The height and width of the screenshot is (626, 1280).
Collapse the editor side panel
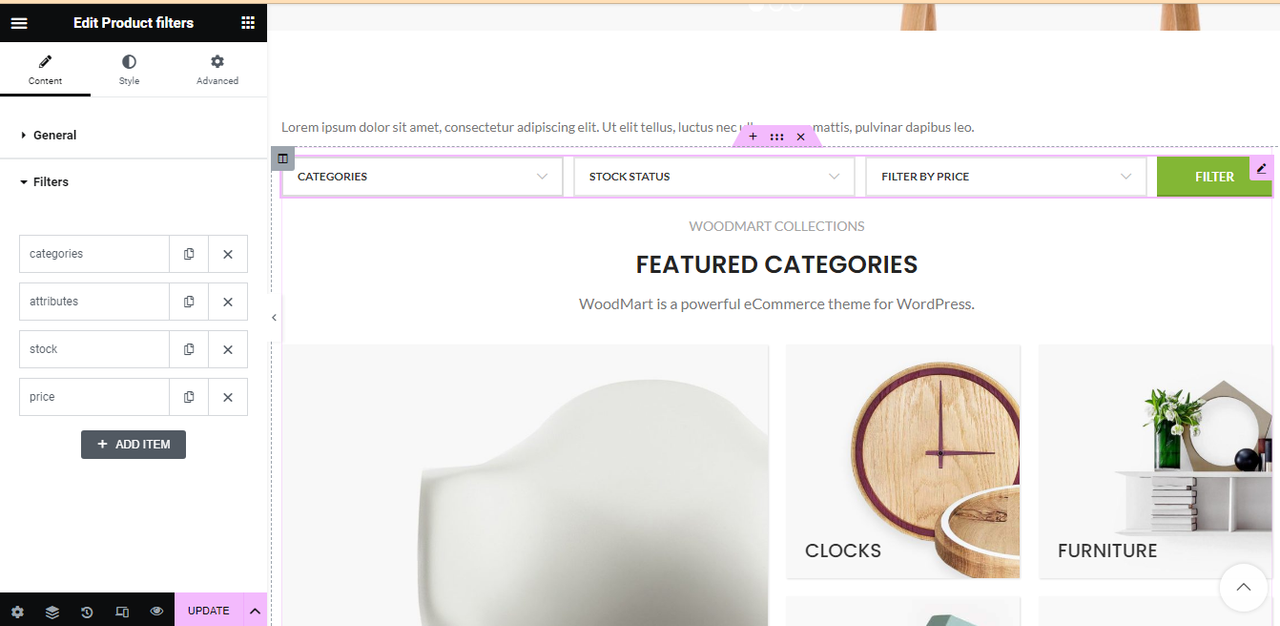274,317
